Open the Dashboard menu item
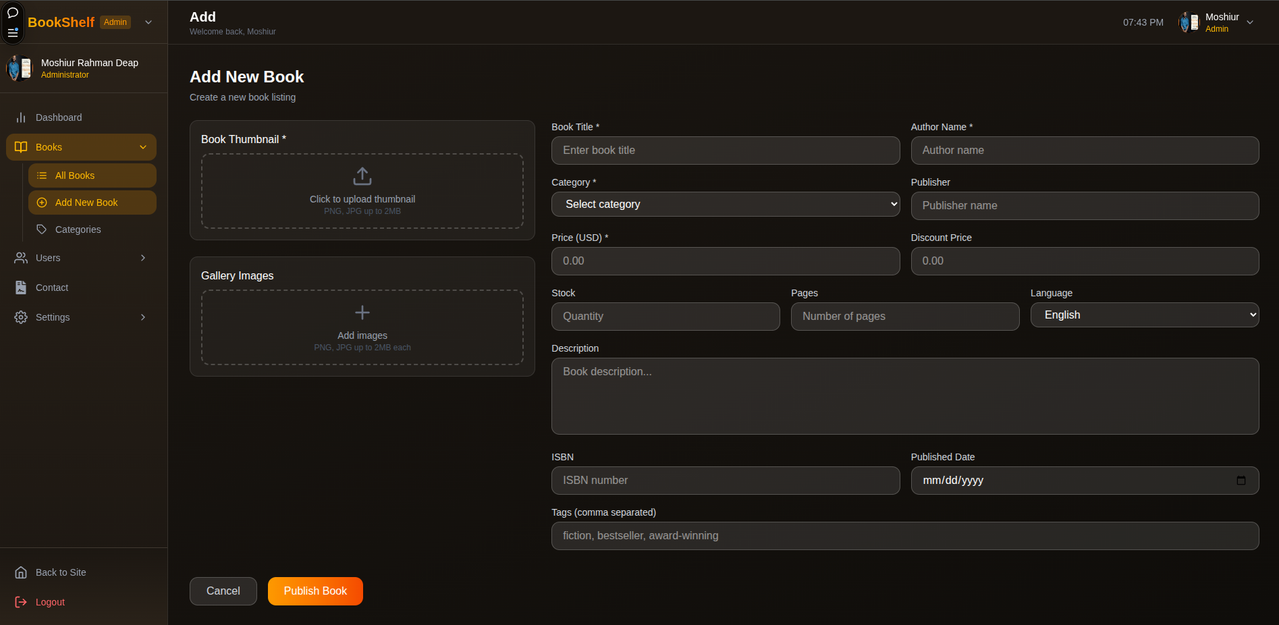Image resolution: width=1279 pixels, height=625 pixels. pyautogui.click(x=81, y=117)
